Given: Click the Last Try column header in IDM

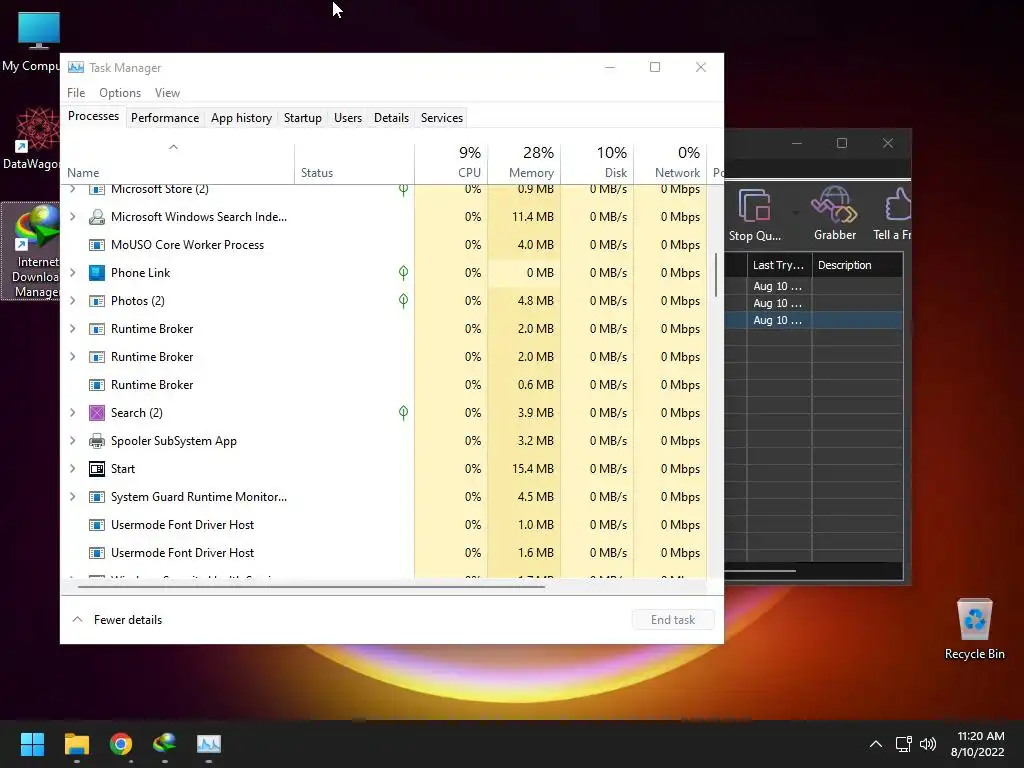Looking at the screenshot, I should click(x=779, y=265).
